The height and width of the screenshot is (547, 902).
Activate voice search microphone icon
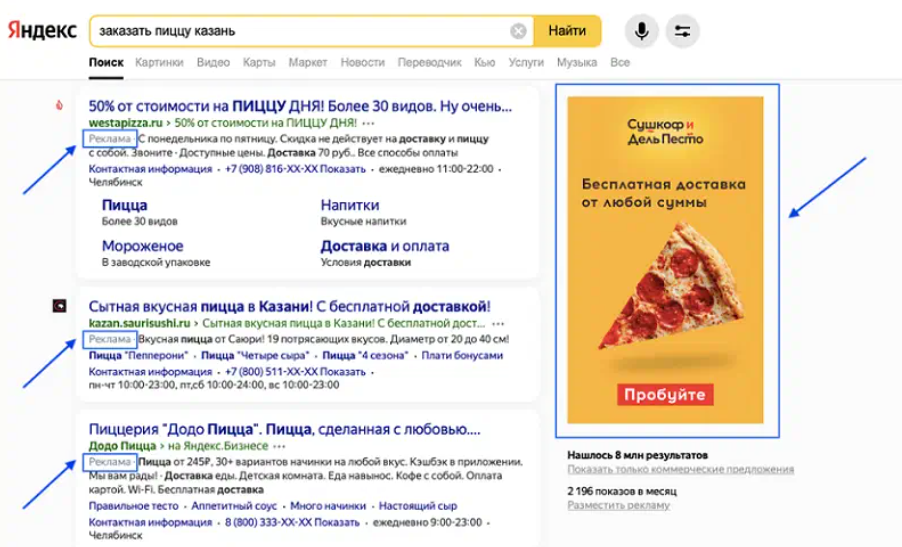click(641, 31)
